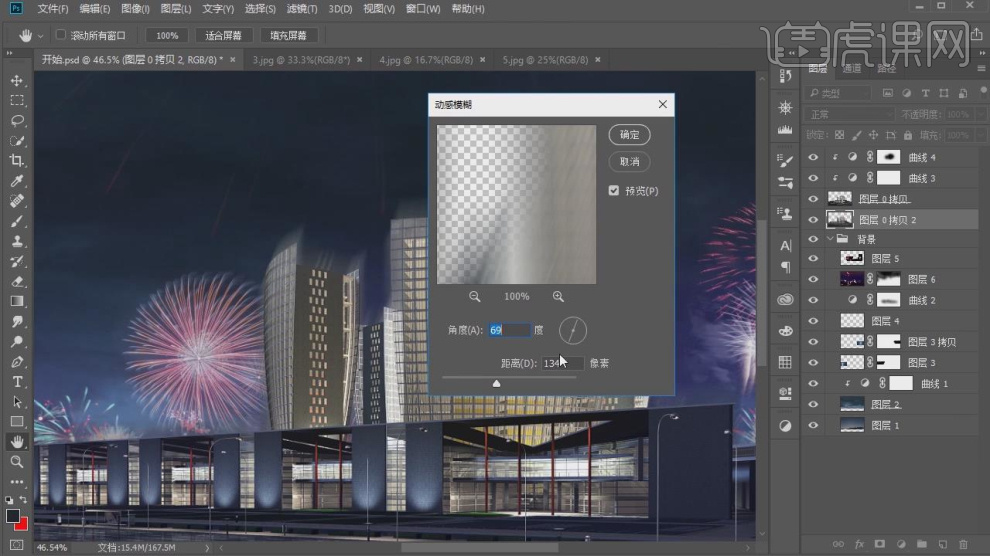Select the Zoom tool in toolbar
This screenshot has width=990, height=556.
point(17,462)
